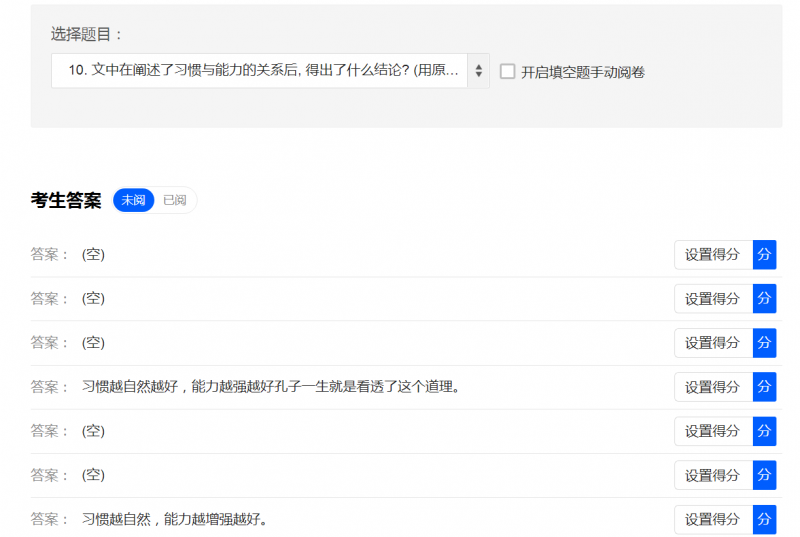Image resolution: width=800 pixels, height=537 pixels.
Task: Select the answer text mentioning 孔子一生
Action: tap(273, 387)
